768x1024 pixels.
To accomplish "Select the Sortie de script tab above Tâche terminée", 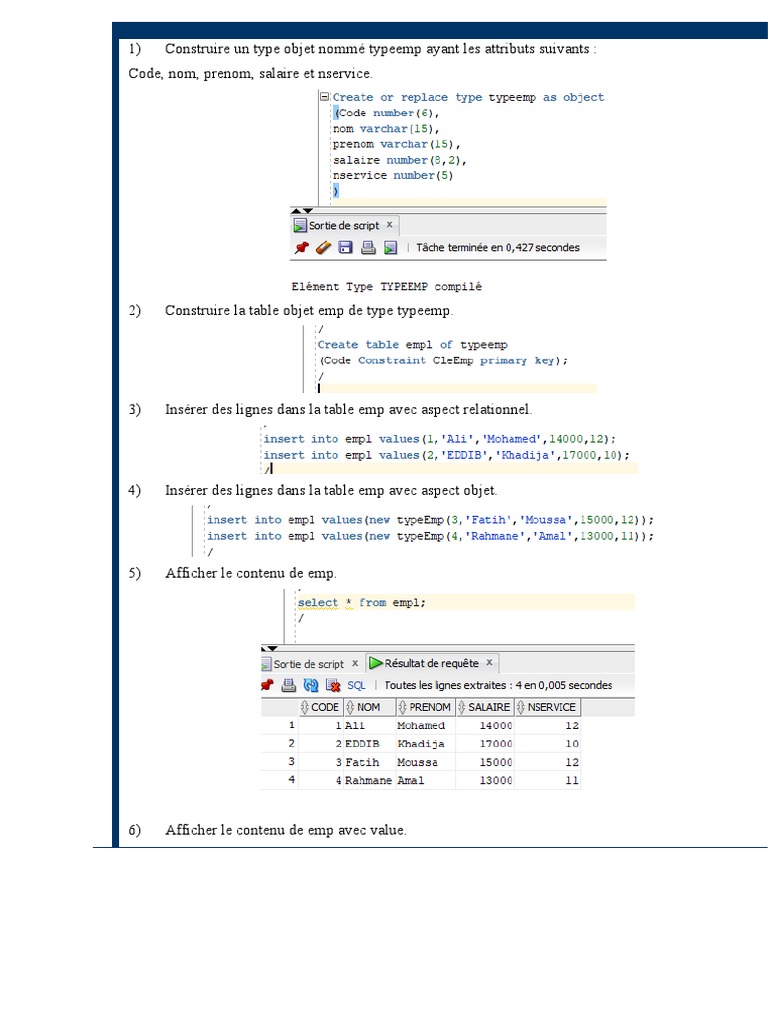I will click(x=344, y=225).
